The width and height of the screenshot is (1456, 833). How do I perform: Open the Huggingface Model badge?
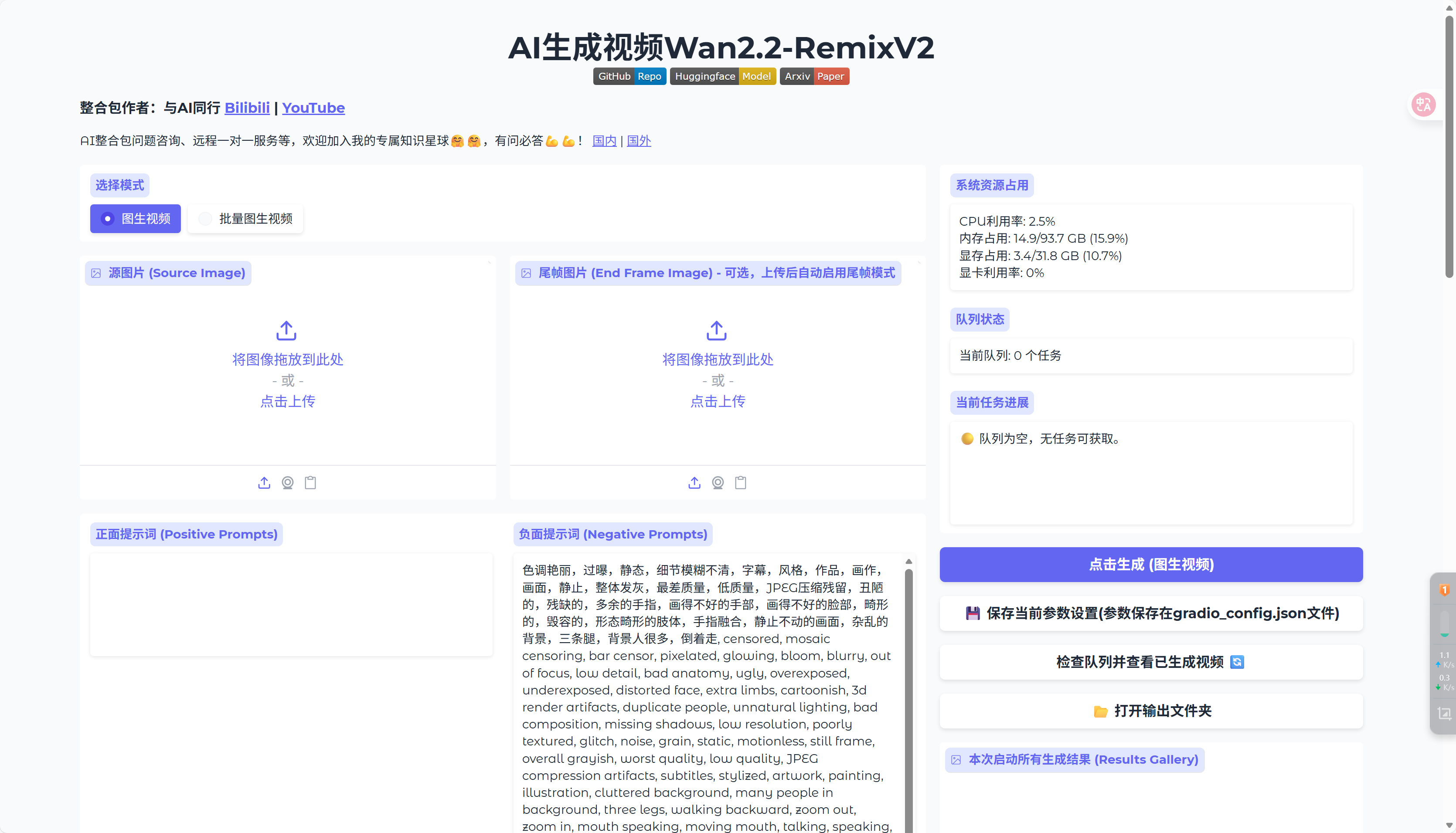pos(722,76)
